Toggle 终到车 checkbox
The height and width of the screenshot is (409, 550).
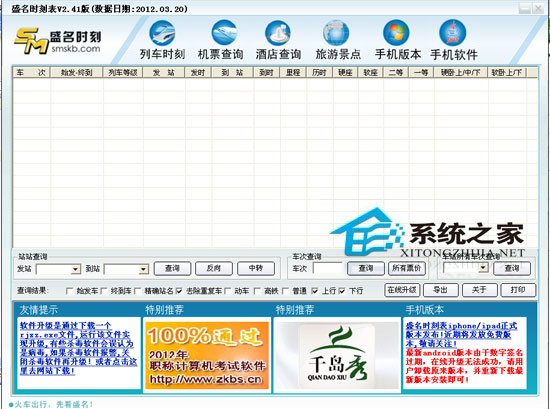point(104,291)
